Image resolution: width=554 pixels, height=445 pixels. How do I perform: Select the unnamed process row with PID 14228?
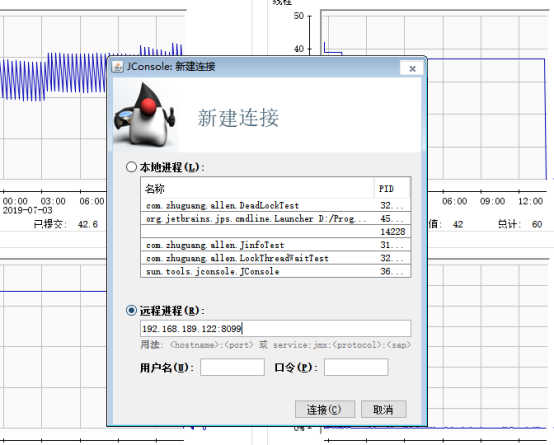coord(276,232)
